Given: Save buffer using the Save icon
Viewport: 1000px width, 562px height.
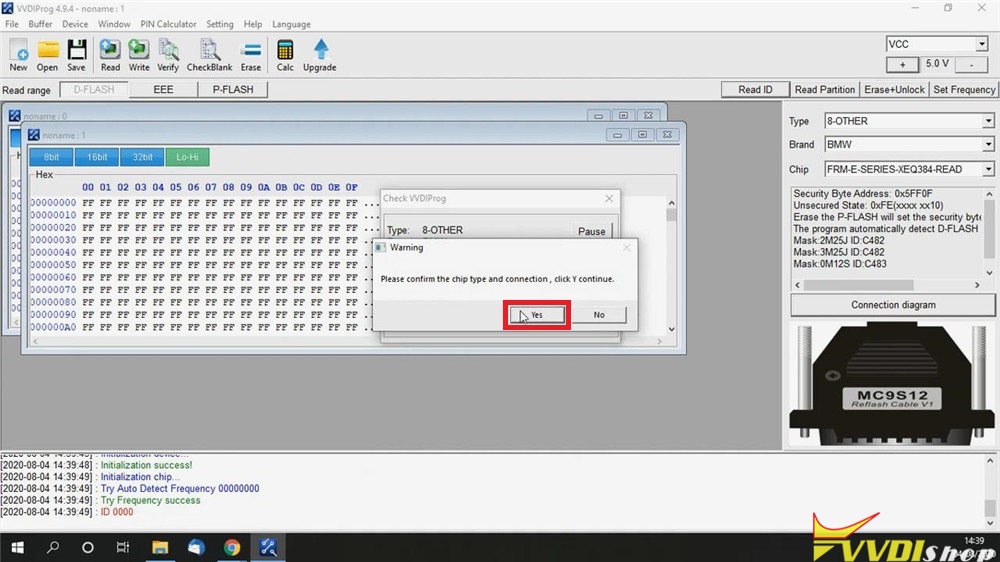Looking at the screenshot, I should [x=77, y=55].
